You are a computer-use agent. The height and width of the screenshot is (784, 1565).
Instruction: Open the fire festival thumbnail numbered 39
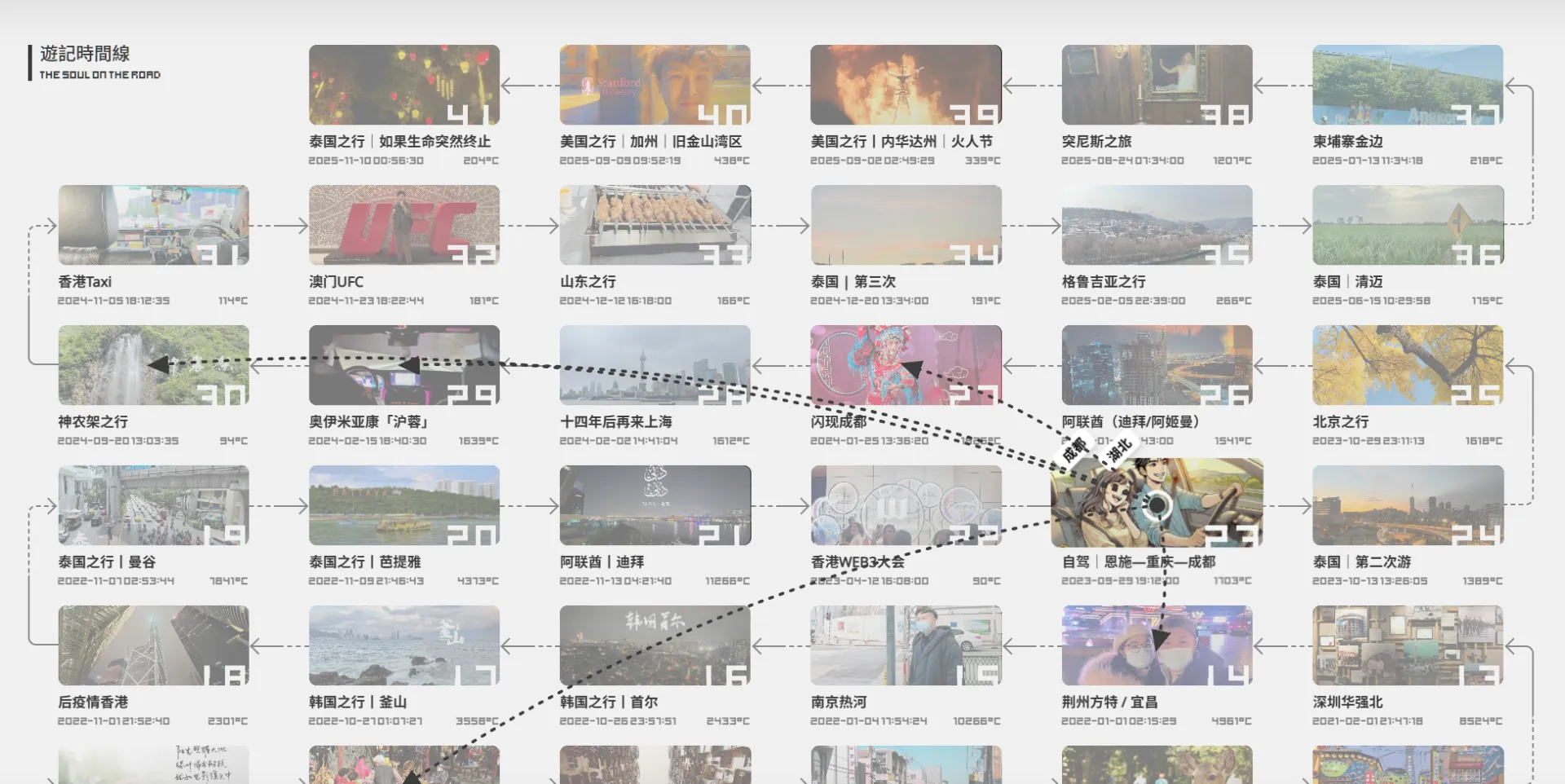click(x=905, y=85)
